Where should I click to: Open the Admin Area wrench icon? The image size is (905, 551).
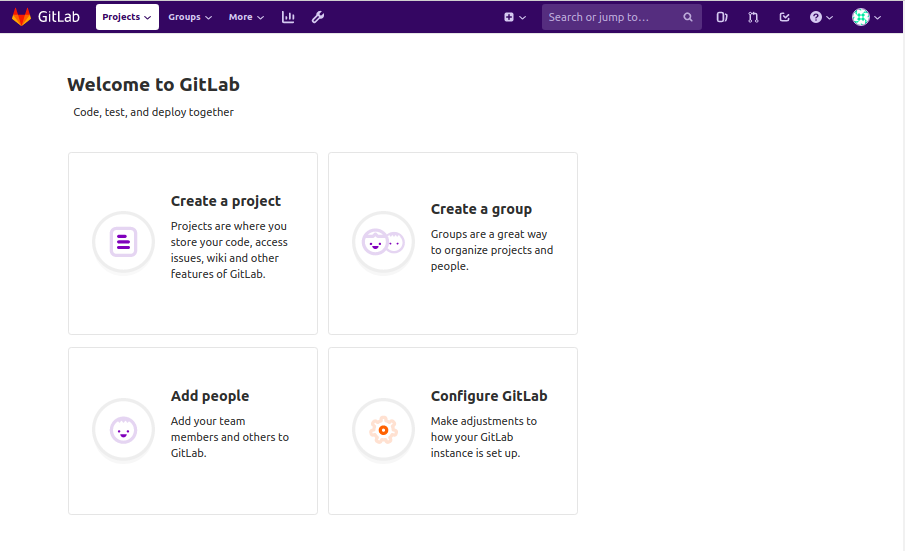point(318,17)
